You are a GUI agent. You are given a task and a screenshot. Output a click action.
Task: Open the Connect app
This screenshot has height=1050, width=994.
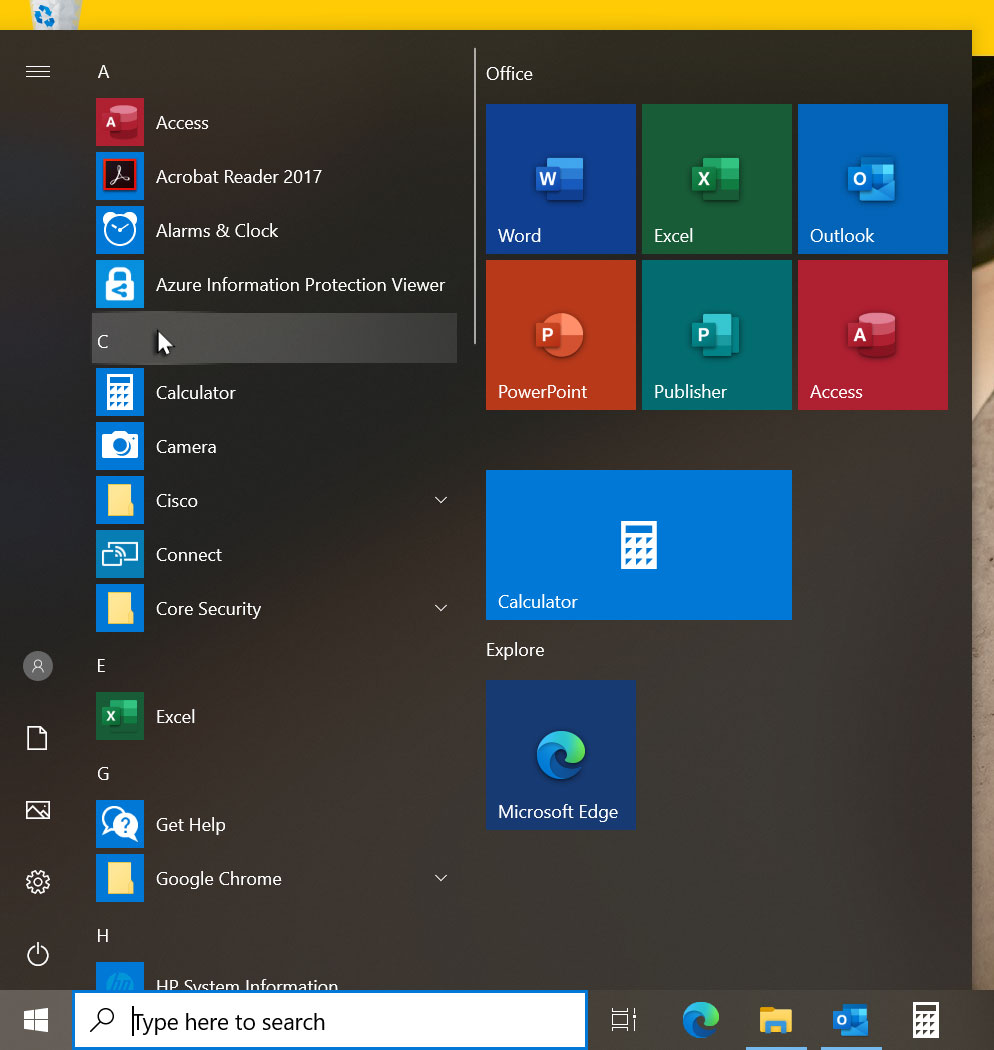(188, 555)
